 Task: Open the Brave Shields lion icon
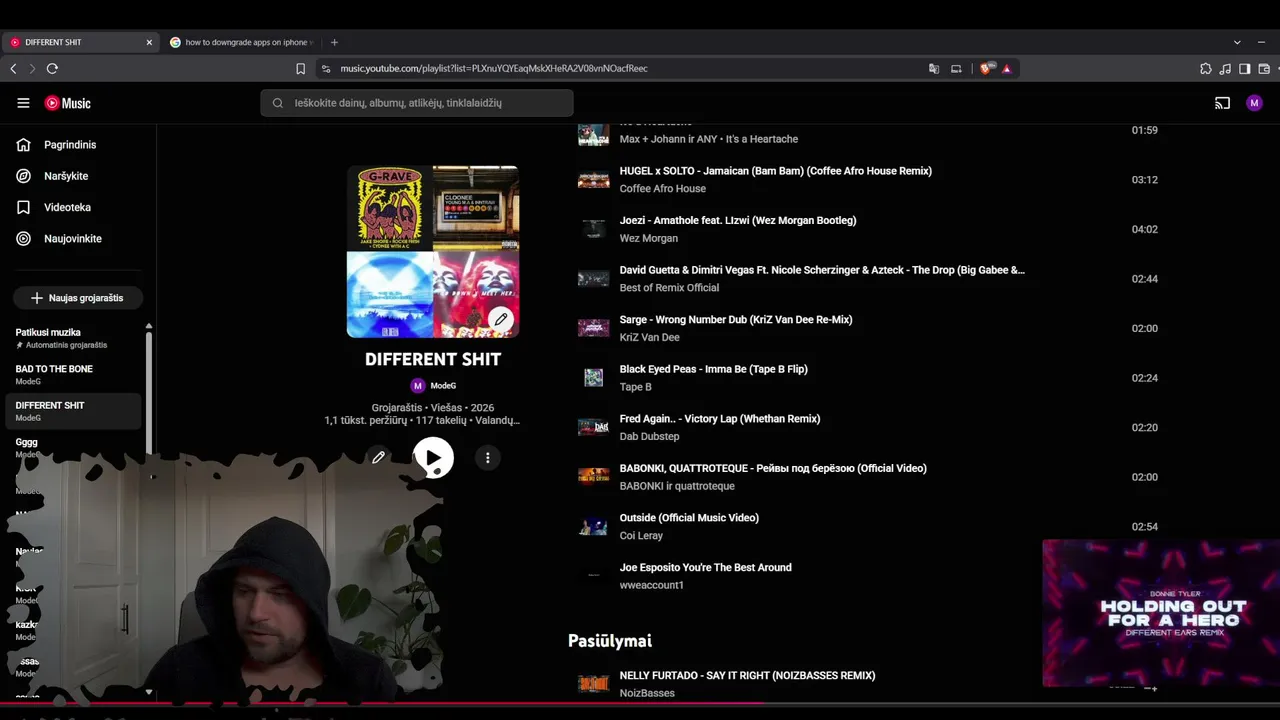pyautogui.click(x=986, y=68)
